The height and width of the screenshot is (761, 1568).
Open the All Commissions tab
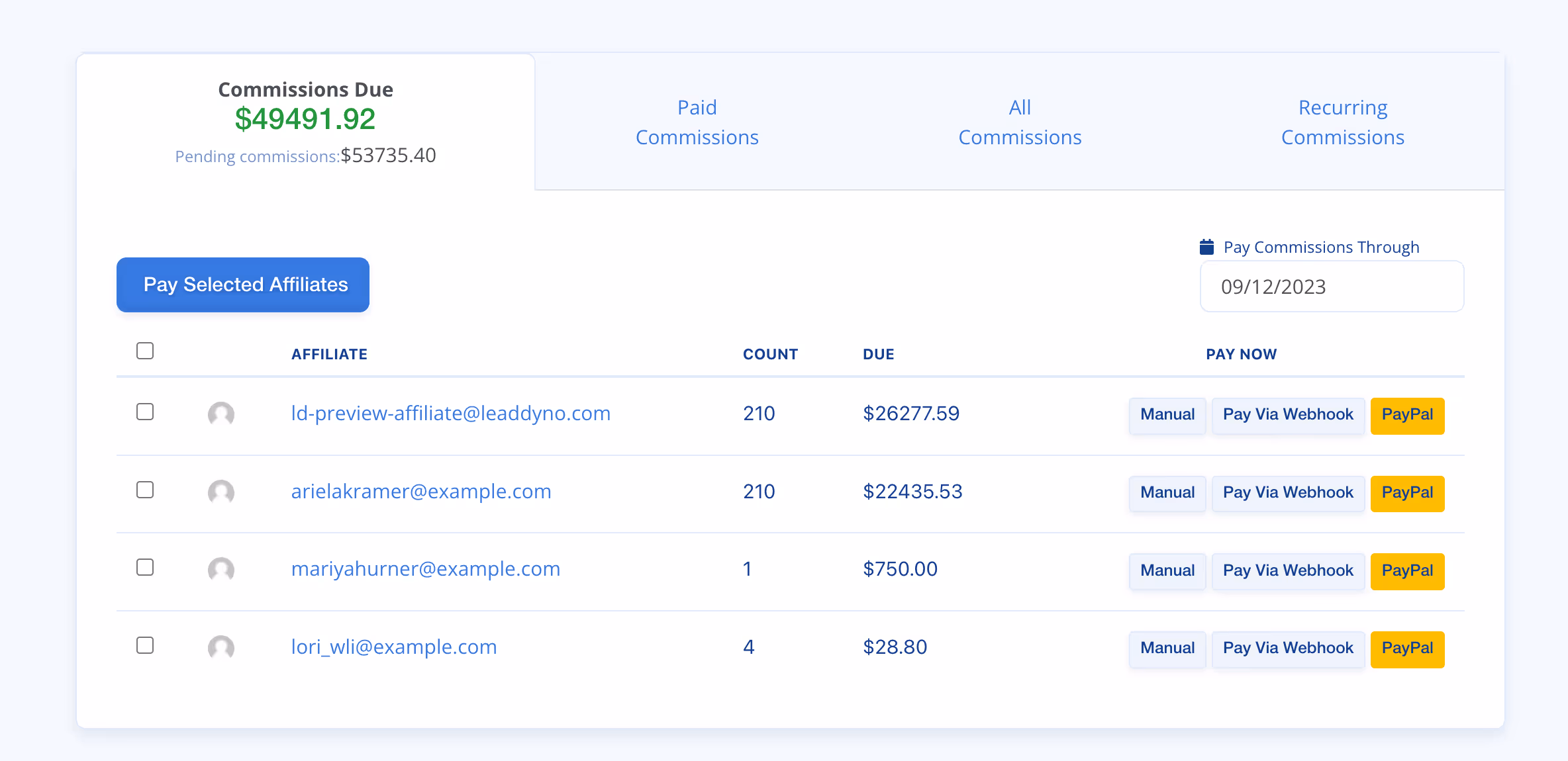[1020, 122]
